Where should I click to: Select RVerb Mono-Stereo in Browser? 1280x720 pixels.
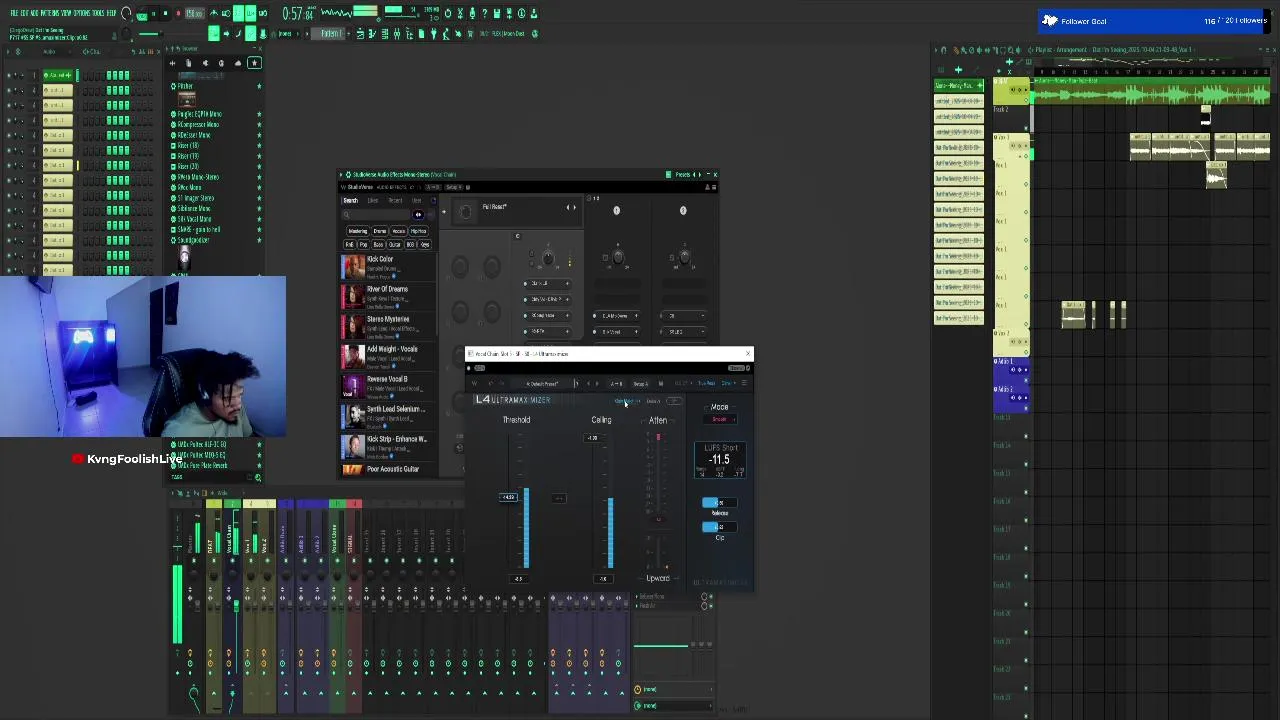point(198,177)
